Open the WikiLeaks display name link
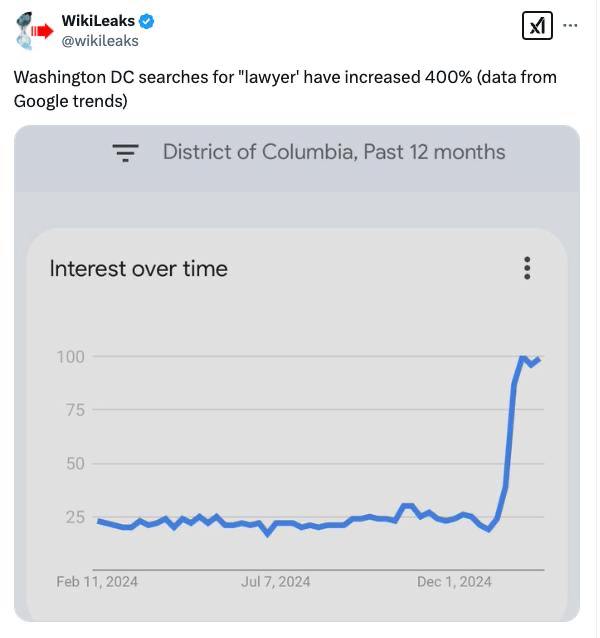600x638 pixels. (98, 21)
